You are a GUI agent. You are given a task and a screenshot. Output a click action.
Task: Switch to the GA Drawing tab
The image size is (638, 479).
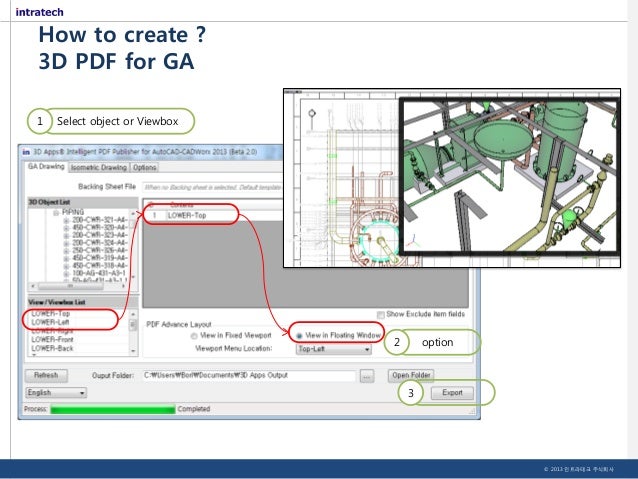click(46, 166)
